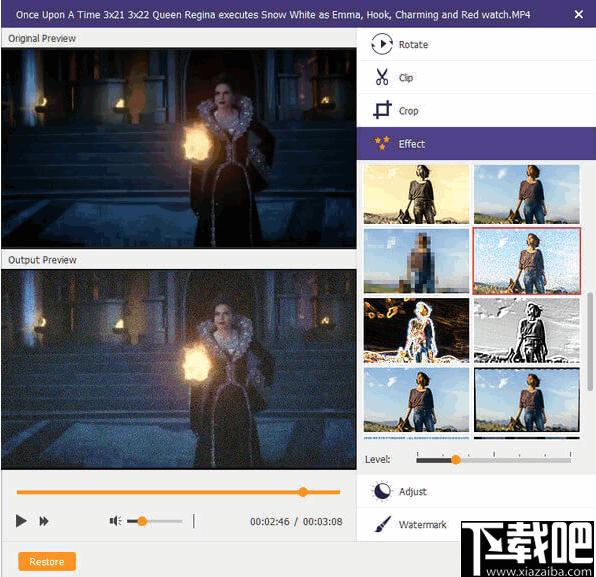Close the video editing window
The height and width of the screenshot is (577, 596).
[x=579, y=14]
